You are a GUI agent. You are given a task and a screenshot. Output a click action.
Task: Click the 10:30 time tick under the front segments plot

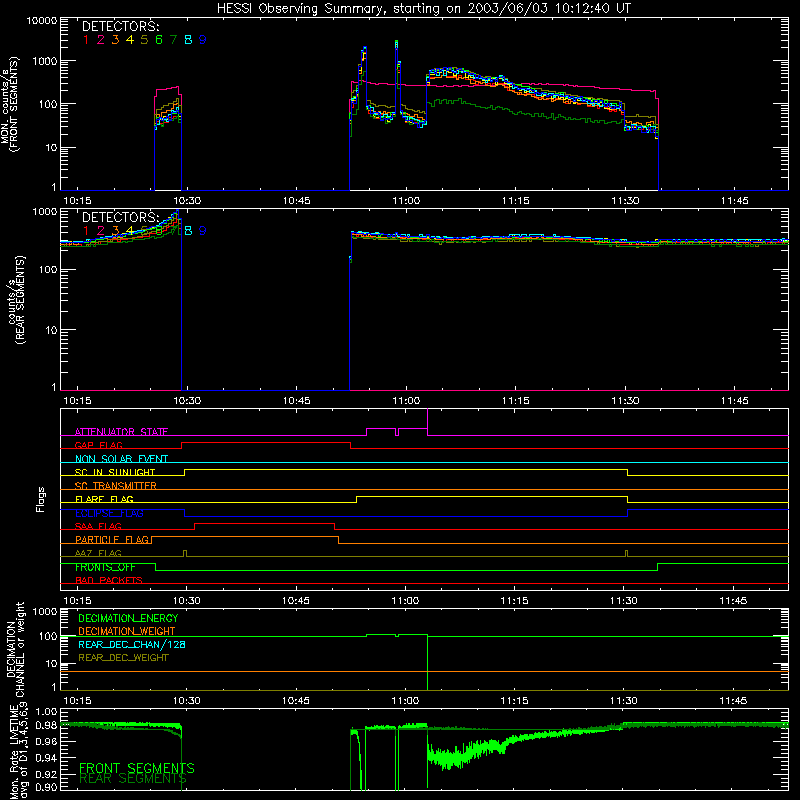click(187, 201)
